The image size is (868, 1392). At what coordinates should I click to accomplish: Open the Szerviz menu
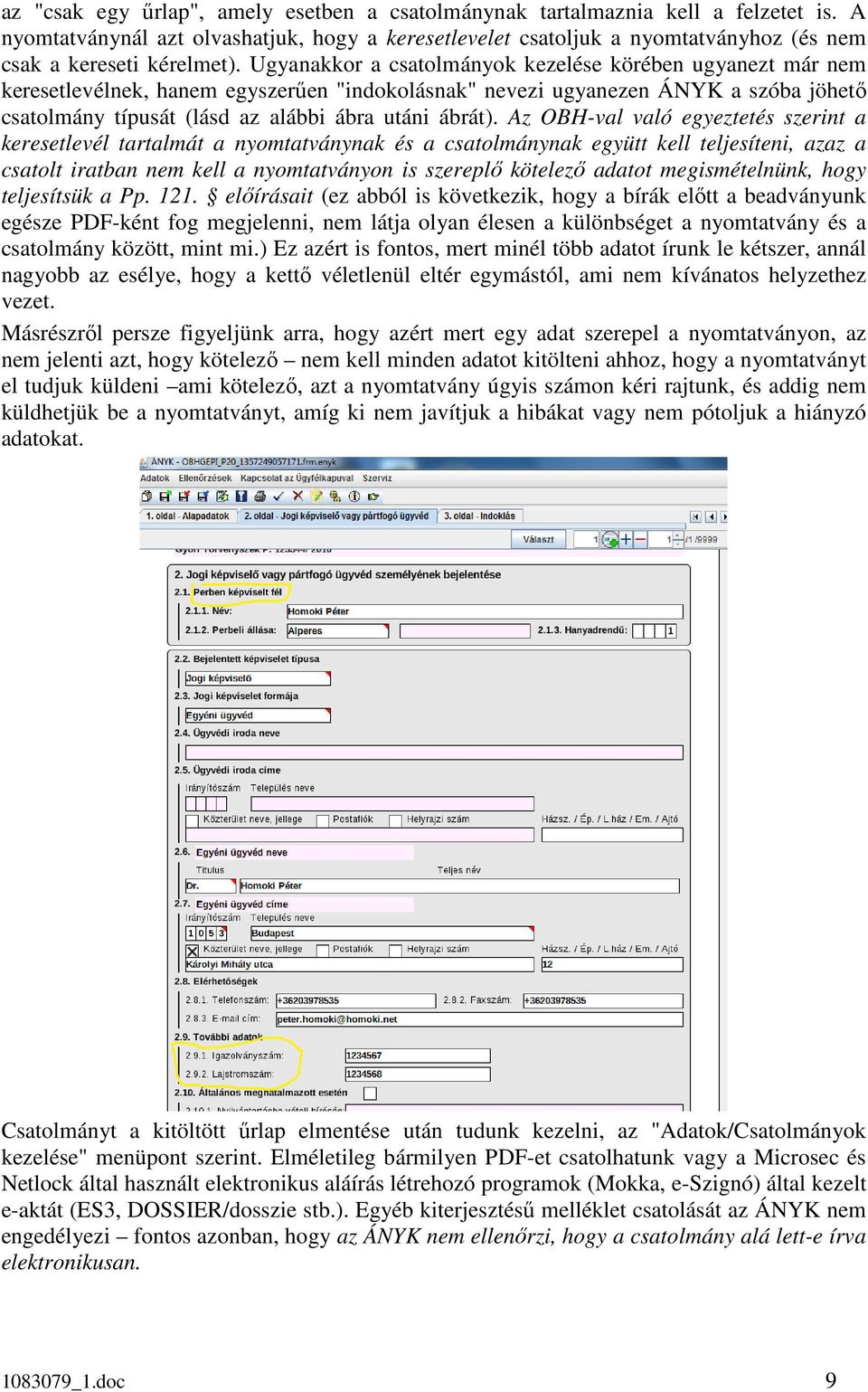[377, 478]
